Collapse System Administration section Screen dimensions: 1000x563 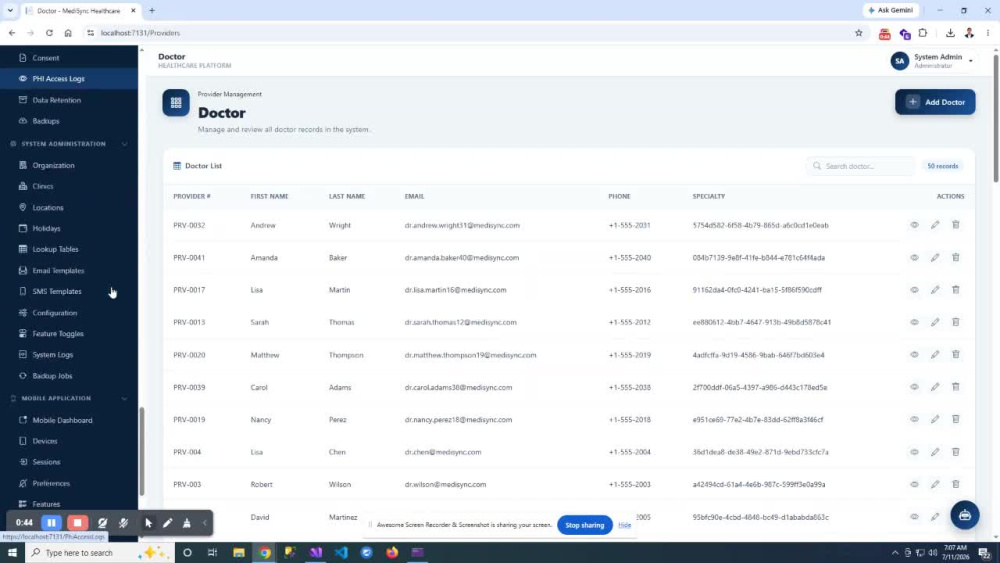point(124,144)
